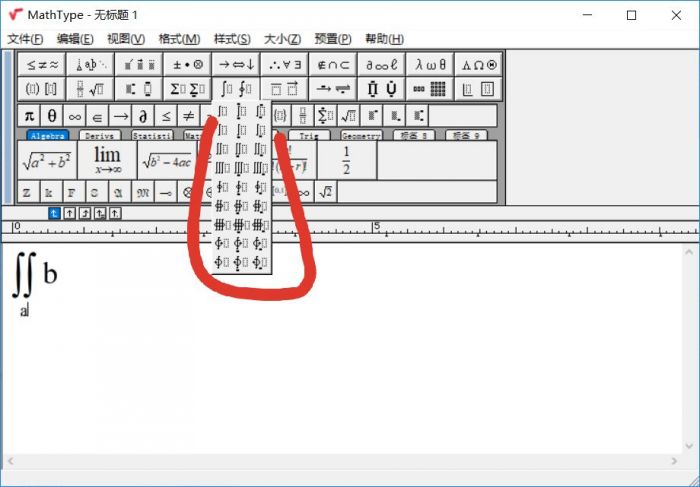This screenshot has width=700, height=487.
Task: Insert the theta symbol
Action: coord(52,115)
